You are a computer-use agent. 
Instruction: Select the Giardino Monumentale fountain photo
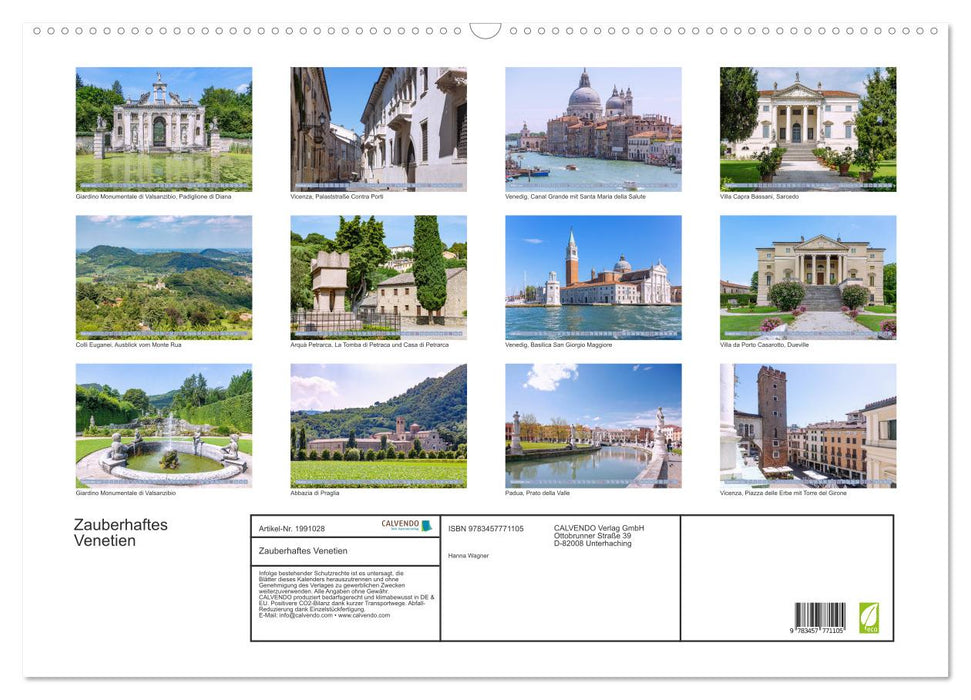(163, 426)
